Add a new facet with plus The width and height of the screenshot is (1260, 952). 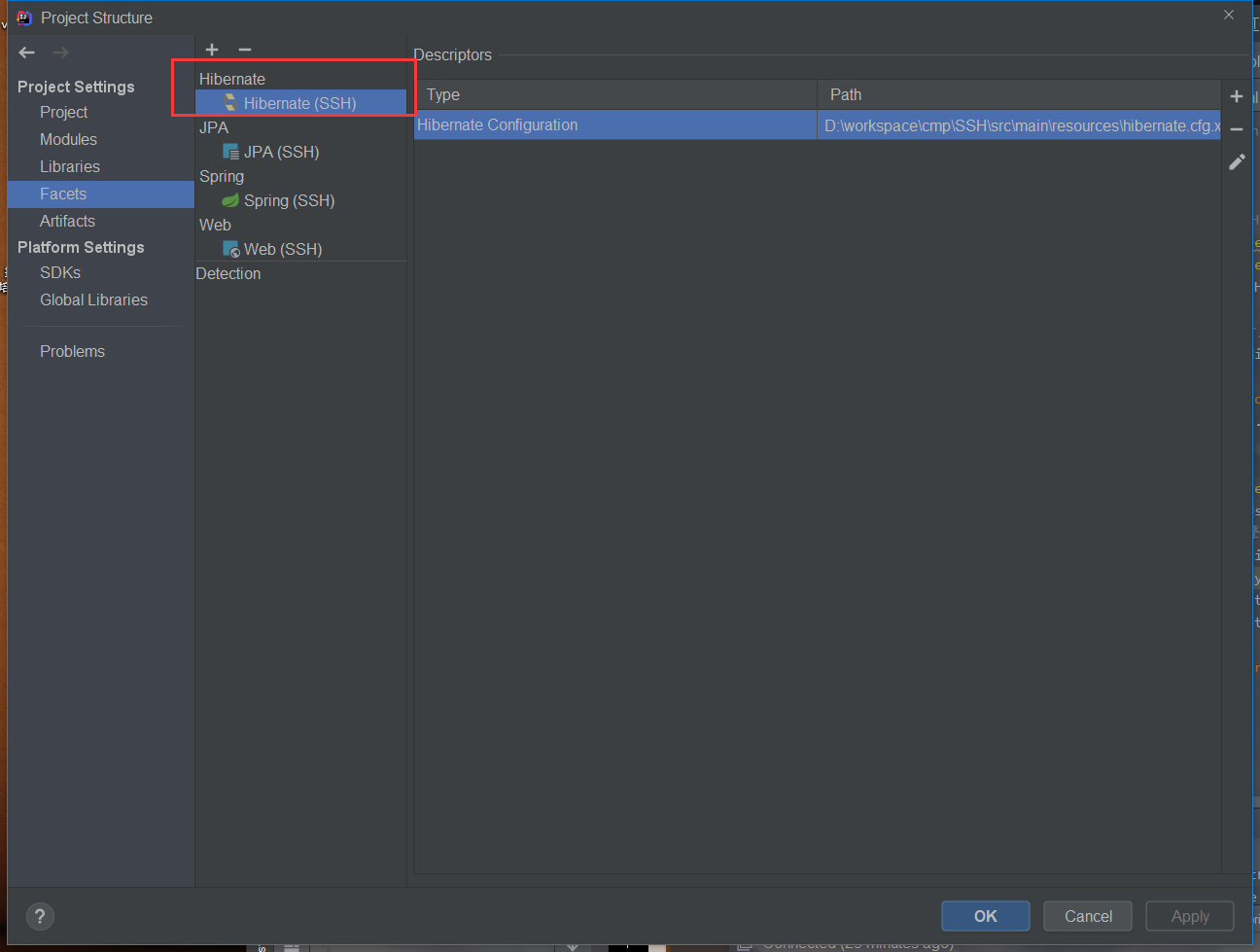pos(212,50)
